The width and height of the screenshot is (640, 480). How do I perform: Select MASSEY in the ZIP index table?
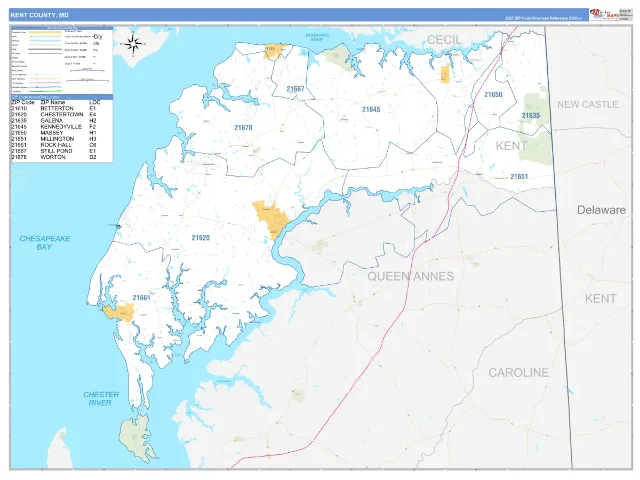coord(52,133)
